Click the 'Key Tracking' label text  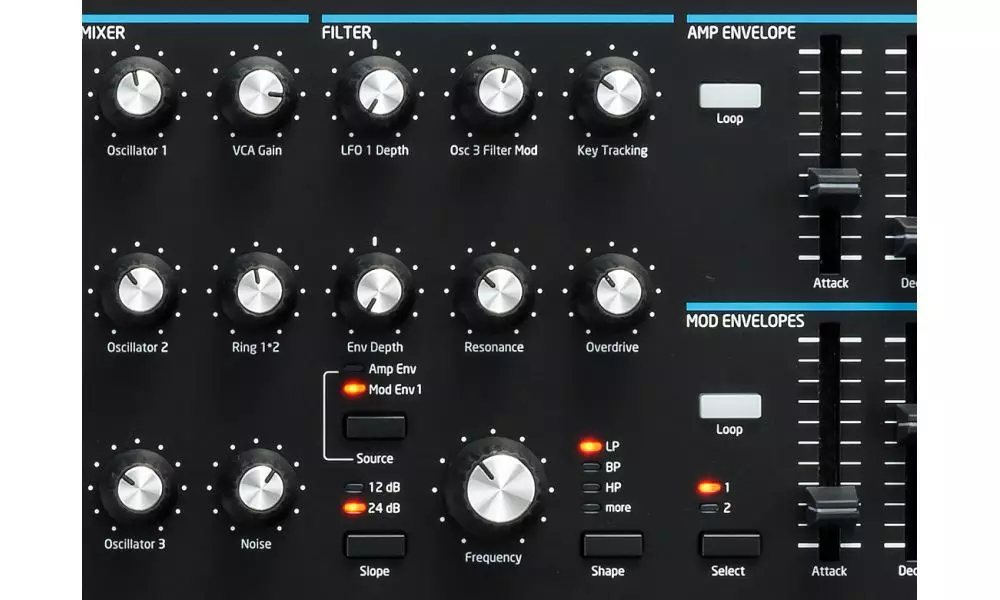612,150
